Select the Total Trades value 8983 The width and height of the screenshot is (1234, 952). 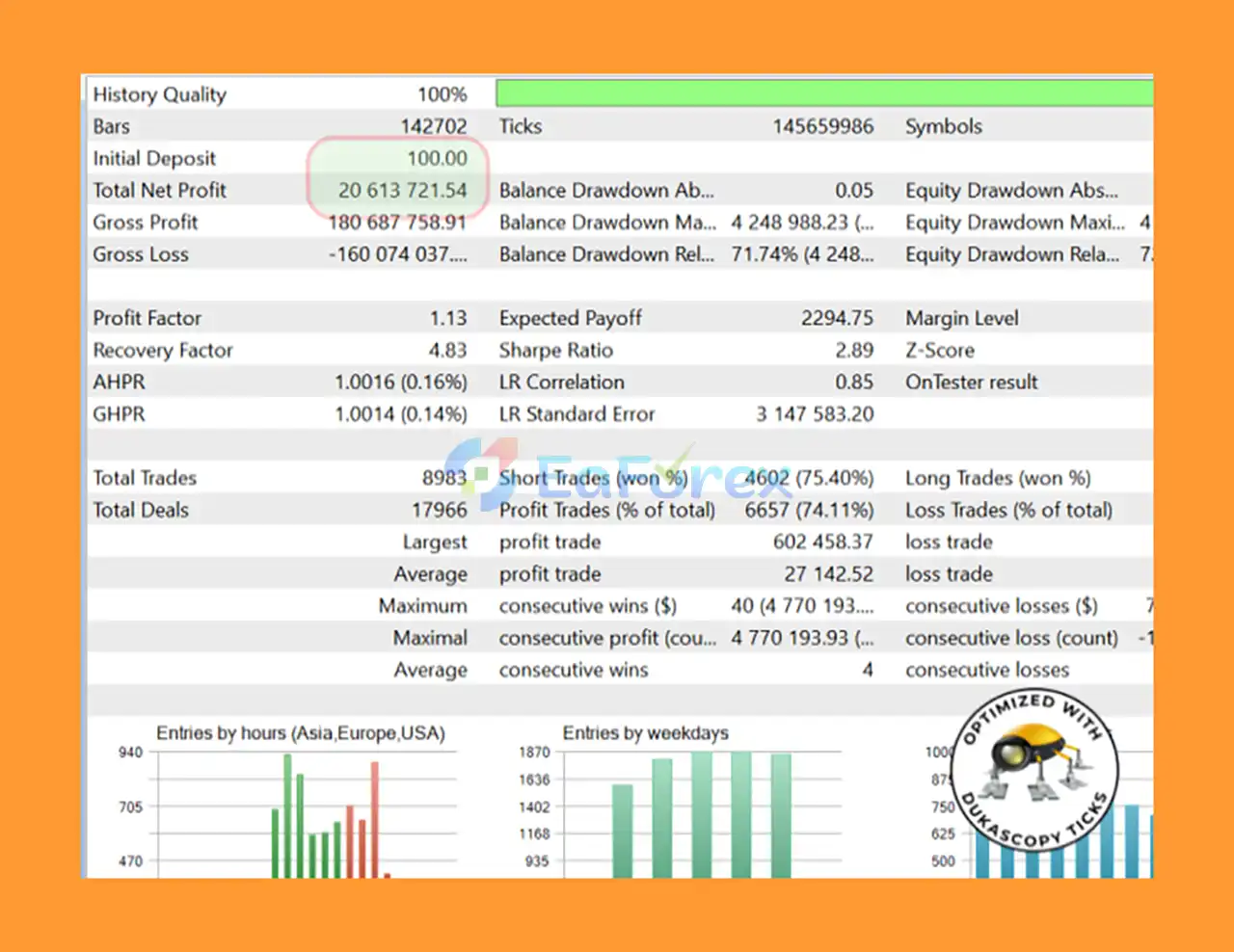[444, 477]
